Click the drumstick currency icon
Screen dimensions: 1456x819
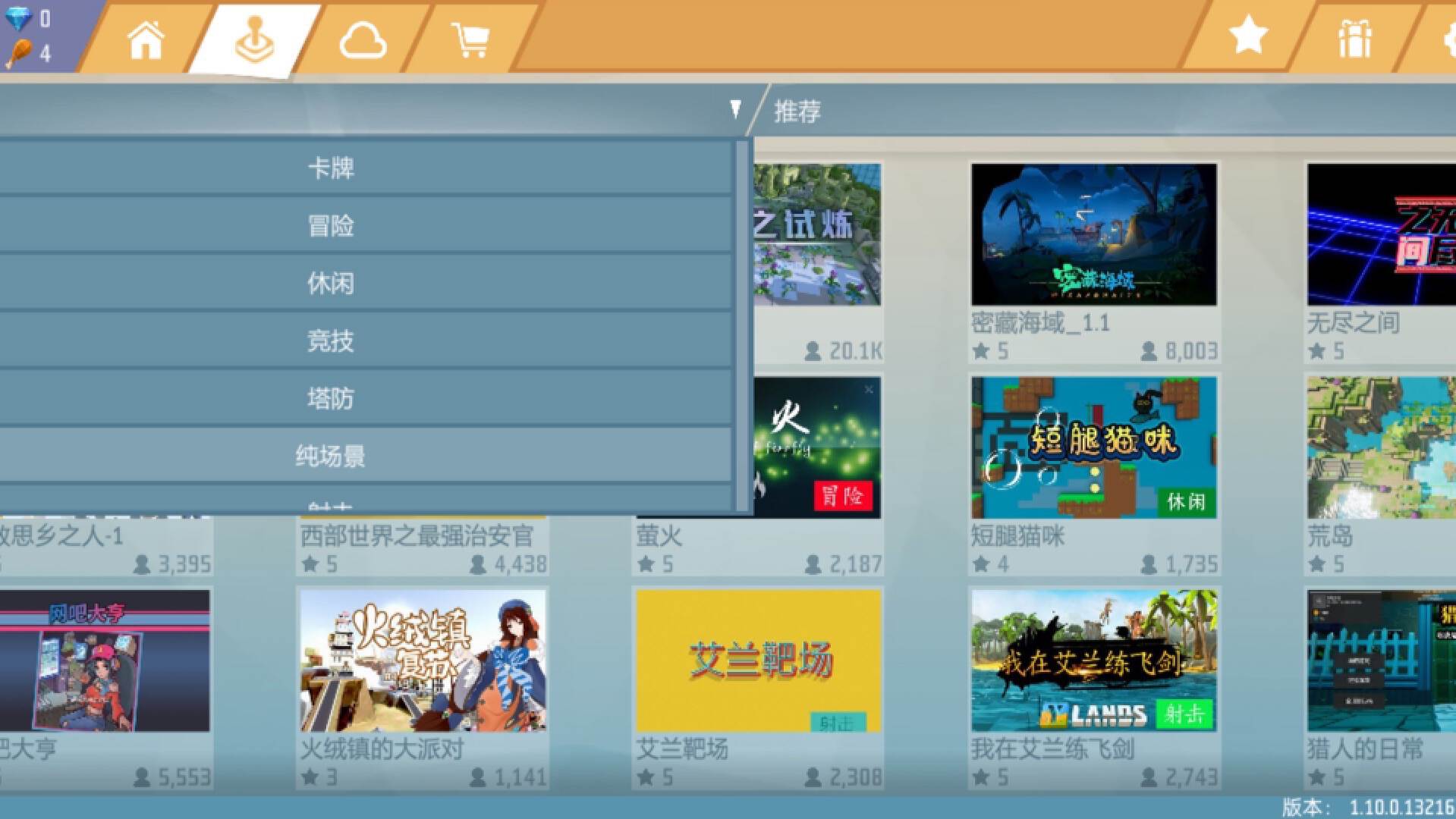[x=18, y=54]
